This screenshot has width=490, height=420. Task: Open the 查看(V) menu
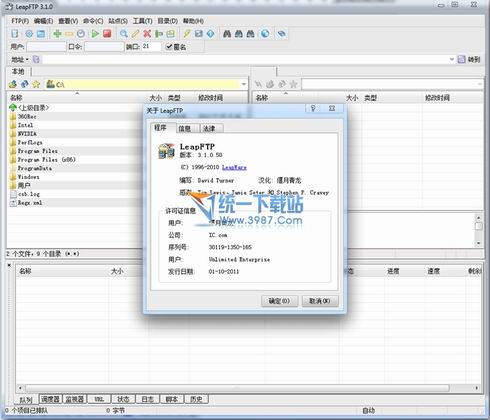(68, 21)
